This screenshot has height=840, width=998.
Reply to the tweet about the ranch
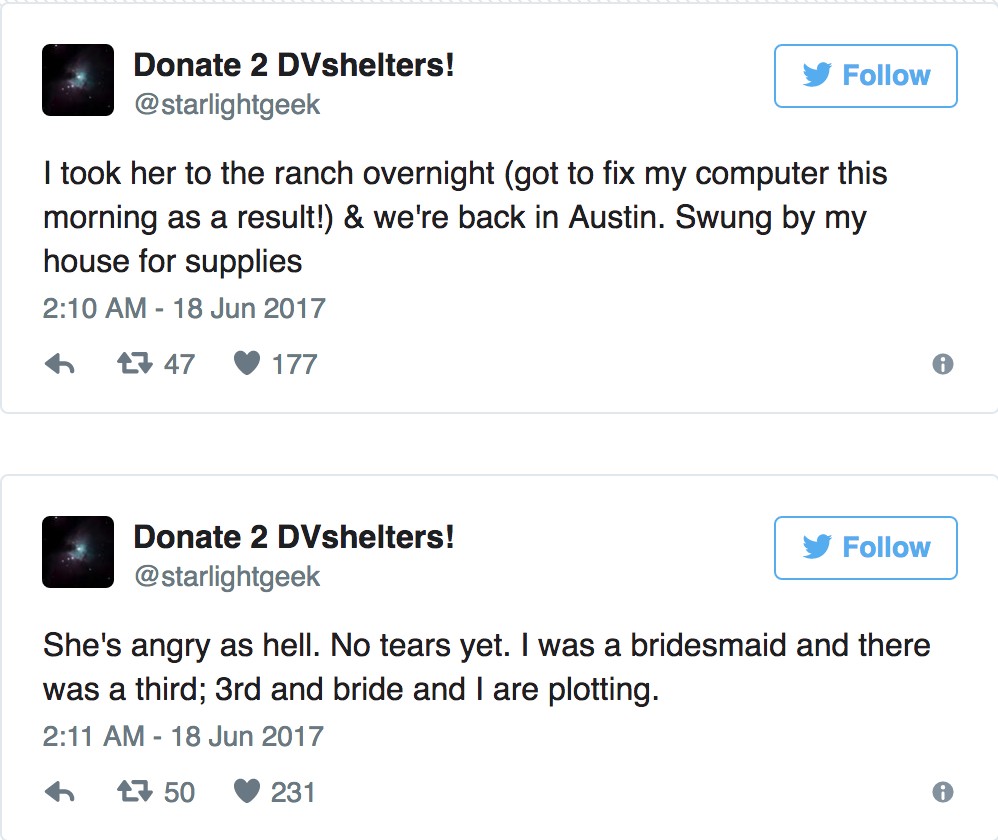[60, 365]
